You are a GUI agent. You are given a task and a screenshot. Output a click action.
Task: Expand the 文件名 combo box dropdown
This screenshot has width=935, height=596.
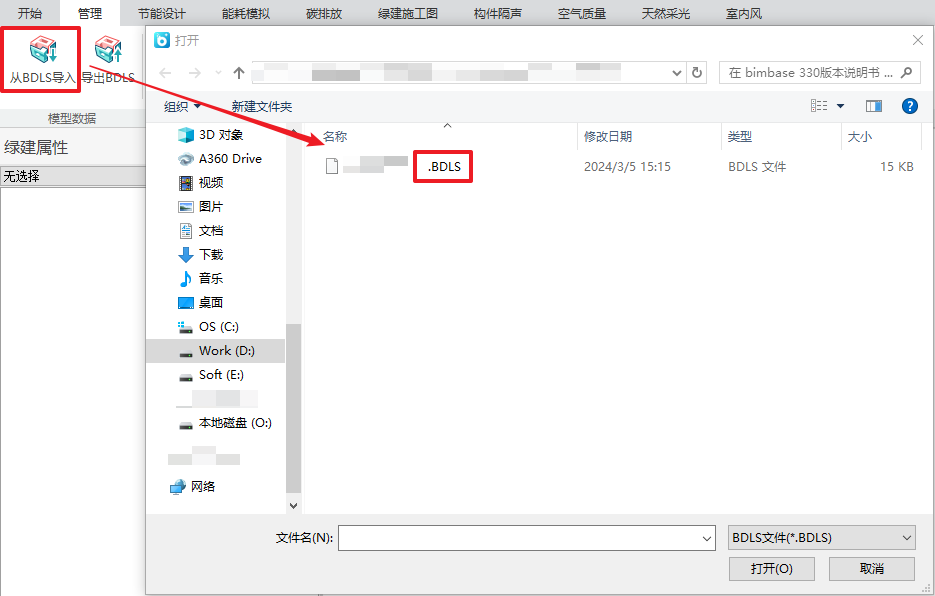click(x=707, y=538)
